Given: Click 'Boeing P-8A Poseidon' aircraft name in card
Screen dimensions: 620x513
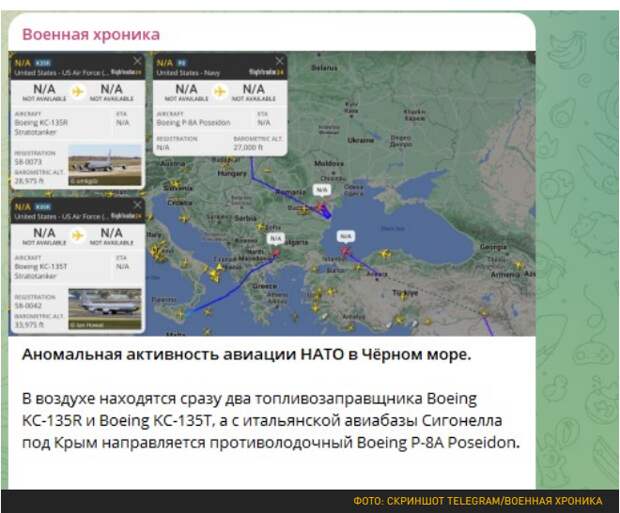Looking at the screenshot, I should pos(193,123).
